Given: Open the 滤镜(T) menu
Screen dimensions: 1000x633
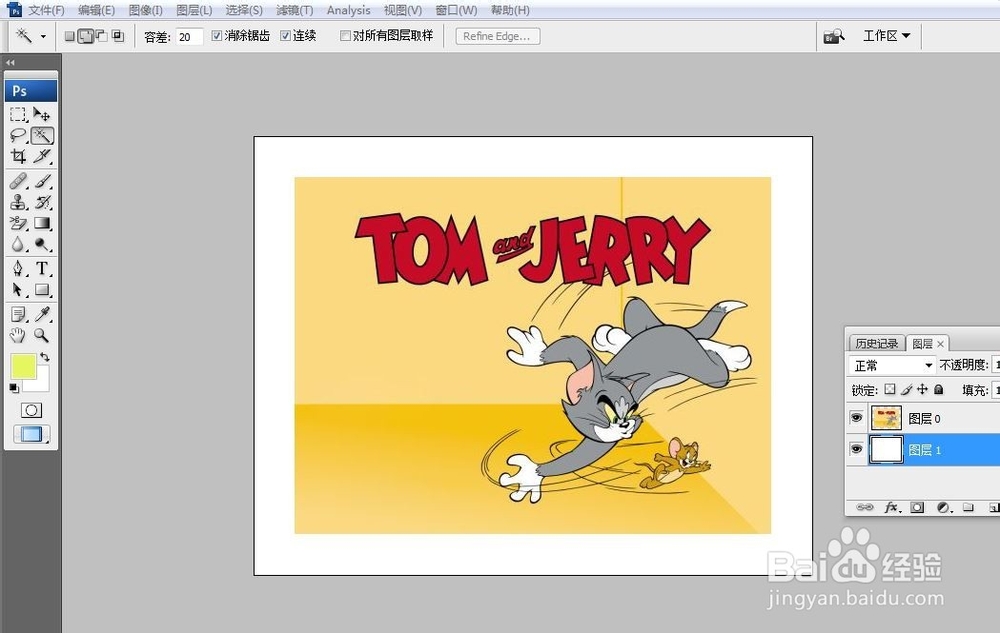Looking at the screenshot, I should [x=295, y=10].
